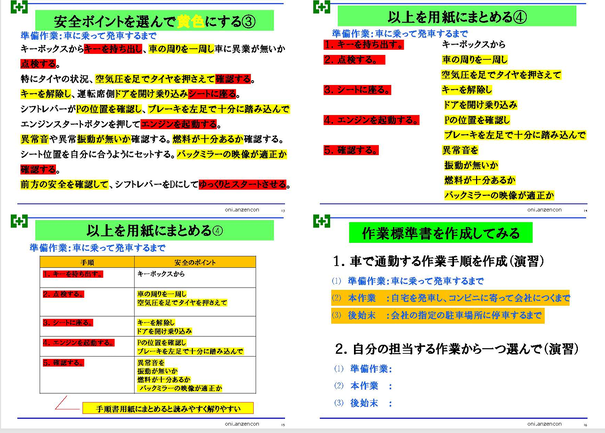This screenshot has height=433, width=605.
Task: Click the empty (2) 本作業： item under section 2
Action: pyautogui.click(x=363, y=386)
